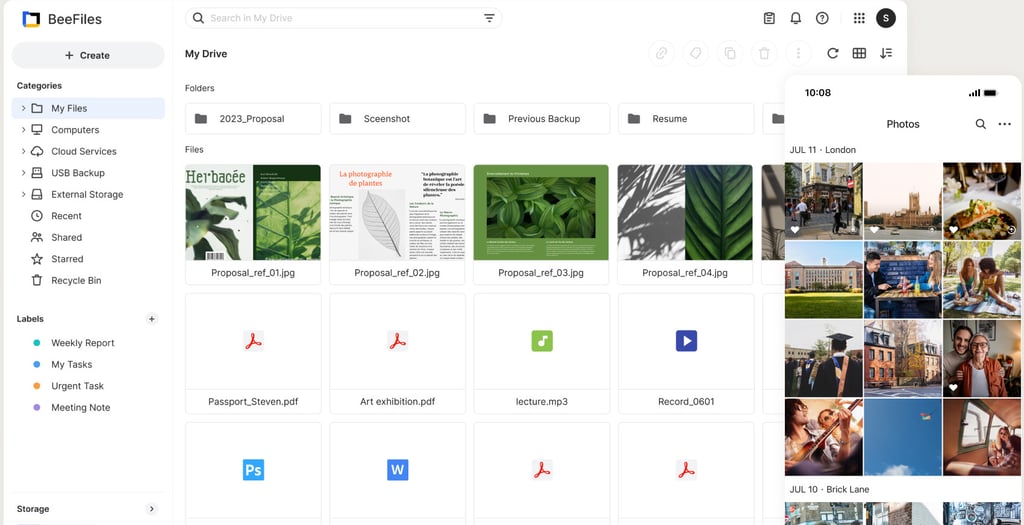Open the Previous Backup folder
This screenshot has width=1024, height=525.
[x=542, y=119]
